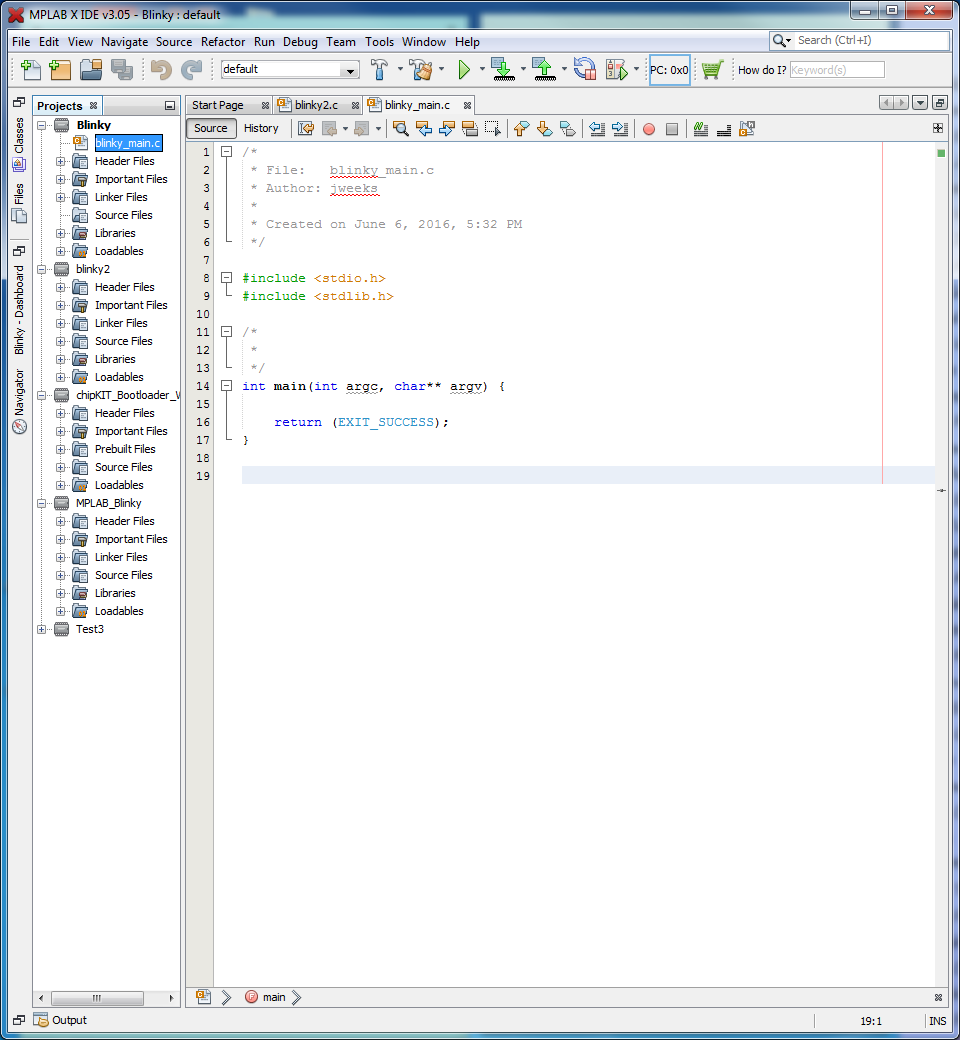Click Uncomment icon in editor toolbar
Screen dimensions: 960x1040
(724, 129)
